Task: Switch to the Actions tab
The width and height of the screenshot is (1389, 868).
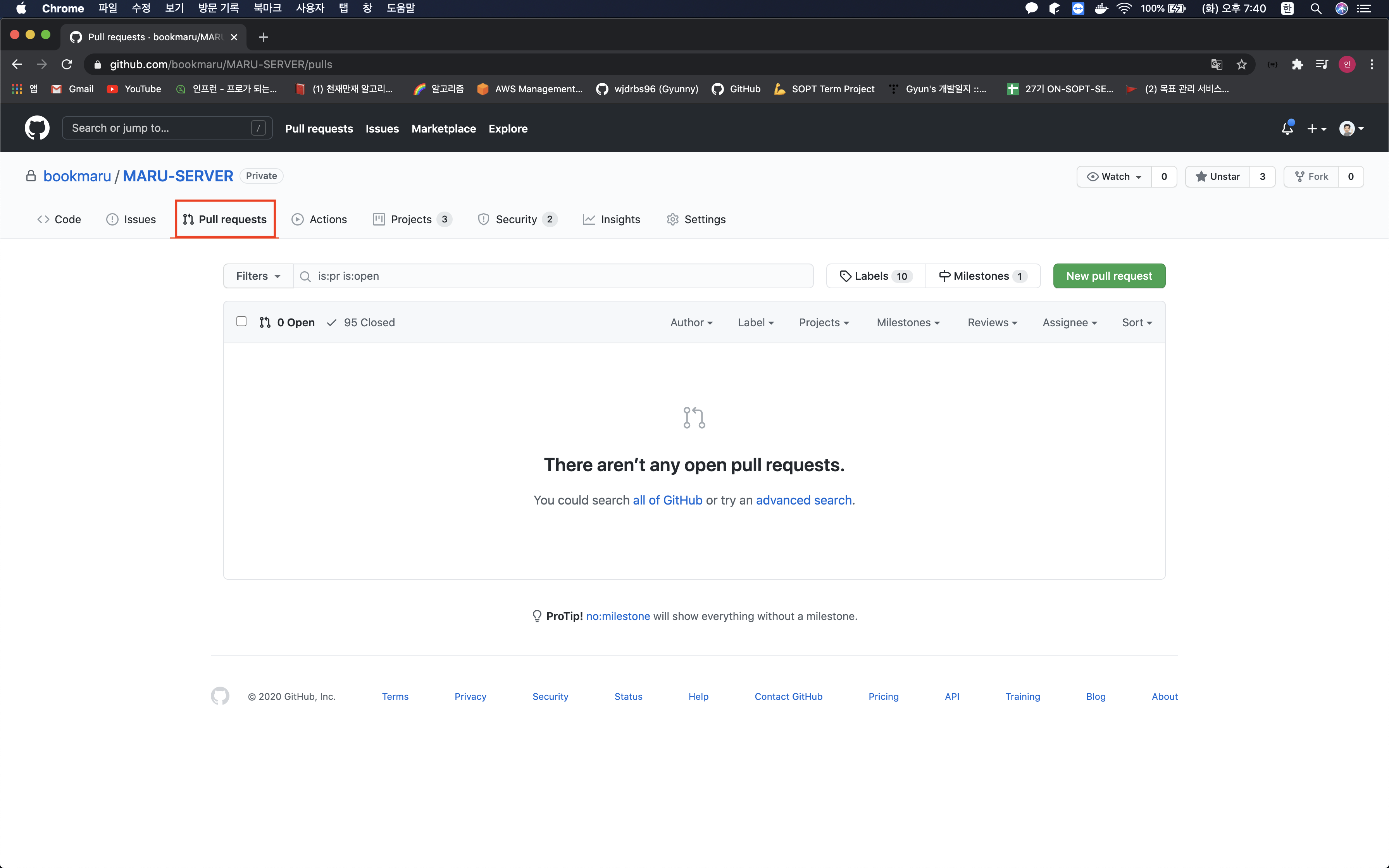Action: tap(319, 219)
